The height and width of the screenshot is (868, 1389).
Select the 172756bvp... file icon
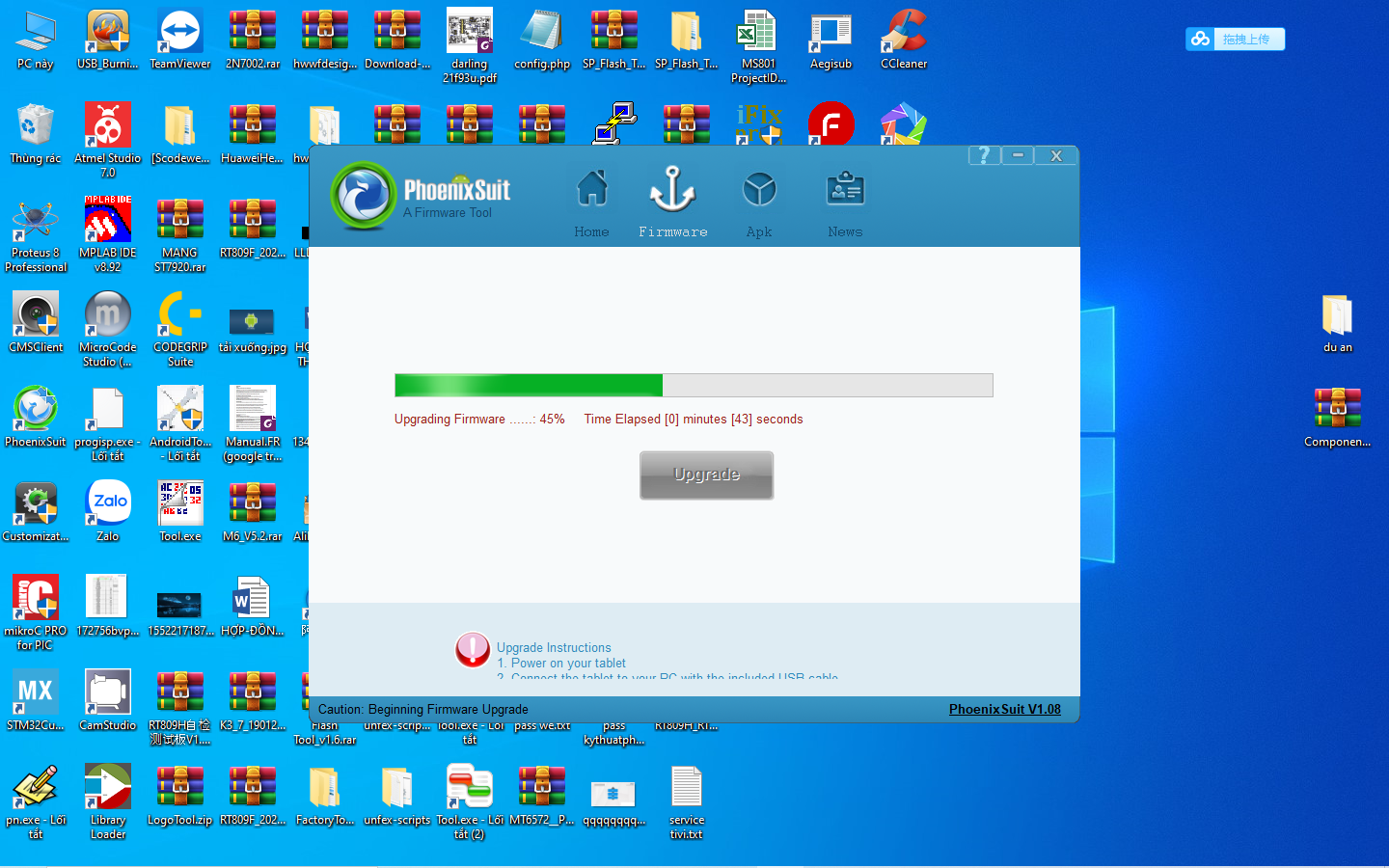[108, 607]
